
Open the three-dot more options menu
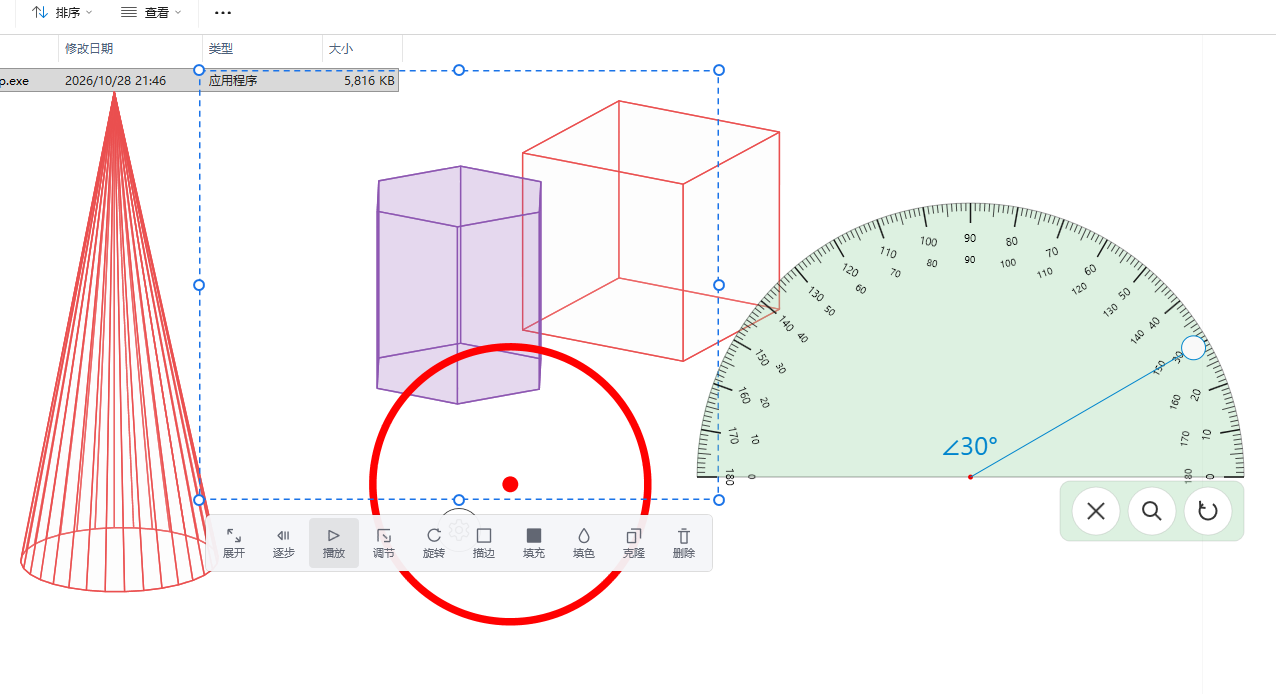[x=223, y=12]
